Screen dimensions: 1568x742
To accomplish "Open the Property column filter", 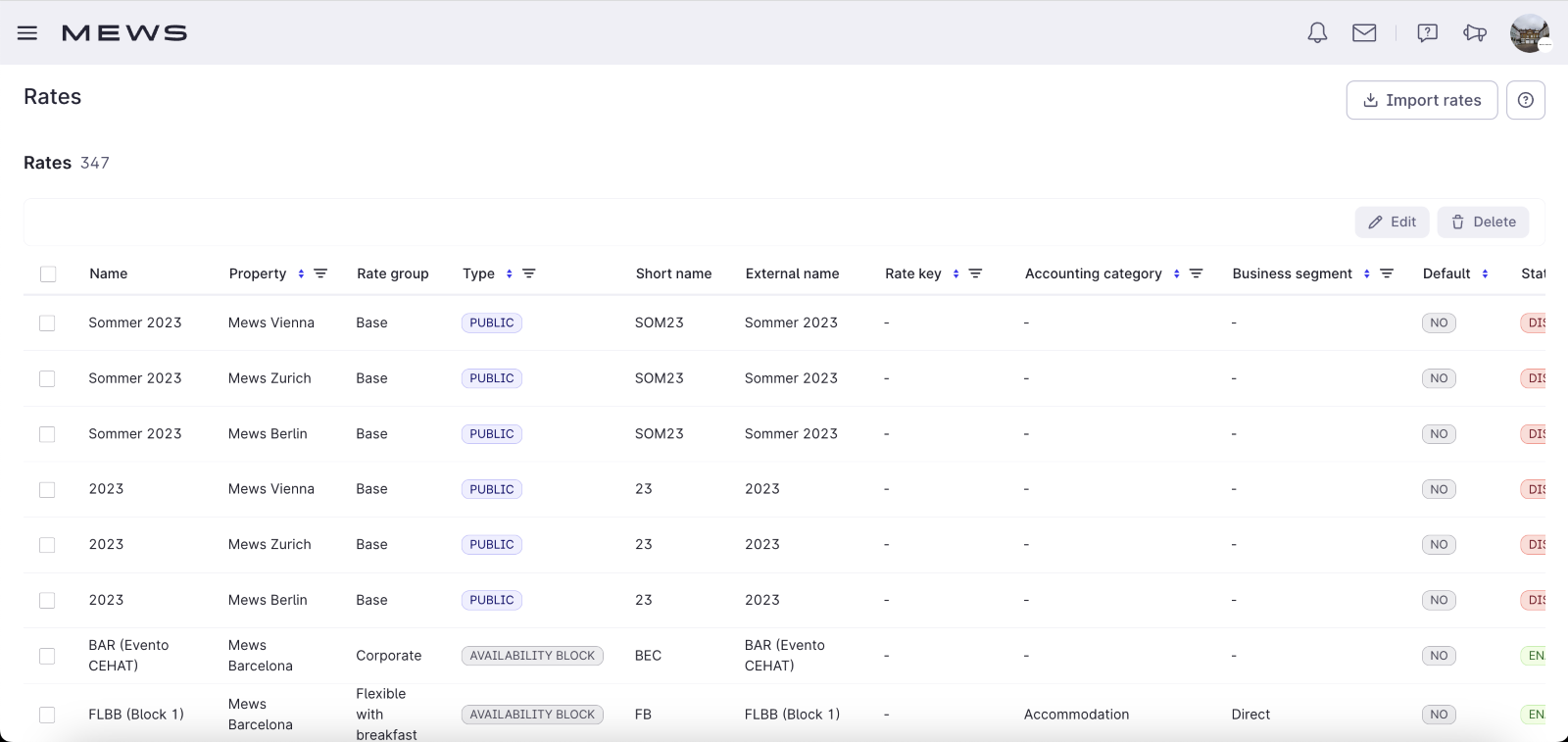I will (320, 274).
